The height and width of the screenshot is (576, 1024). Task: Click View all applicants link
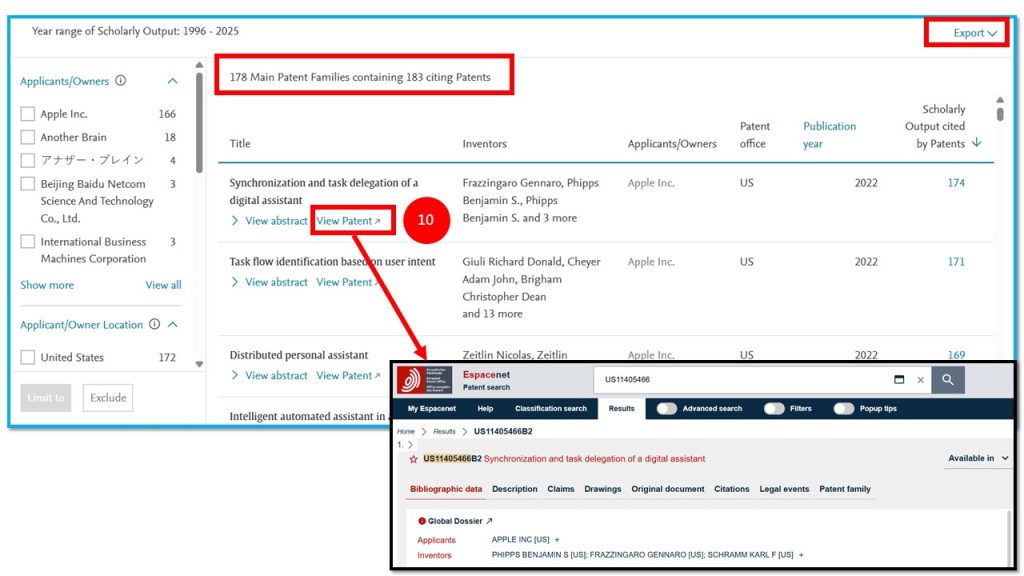163,285
